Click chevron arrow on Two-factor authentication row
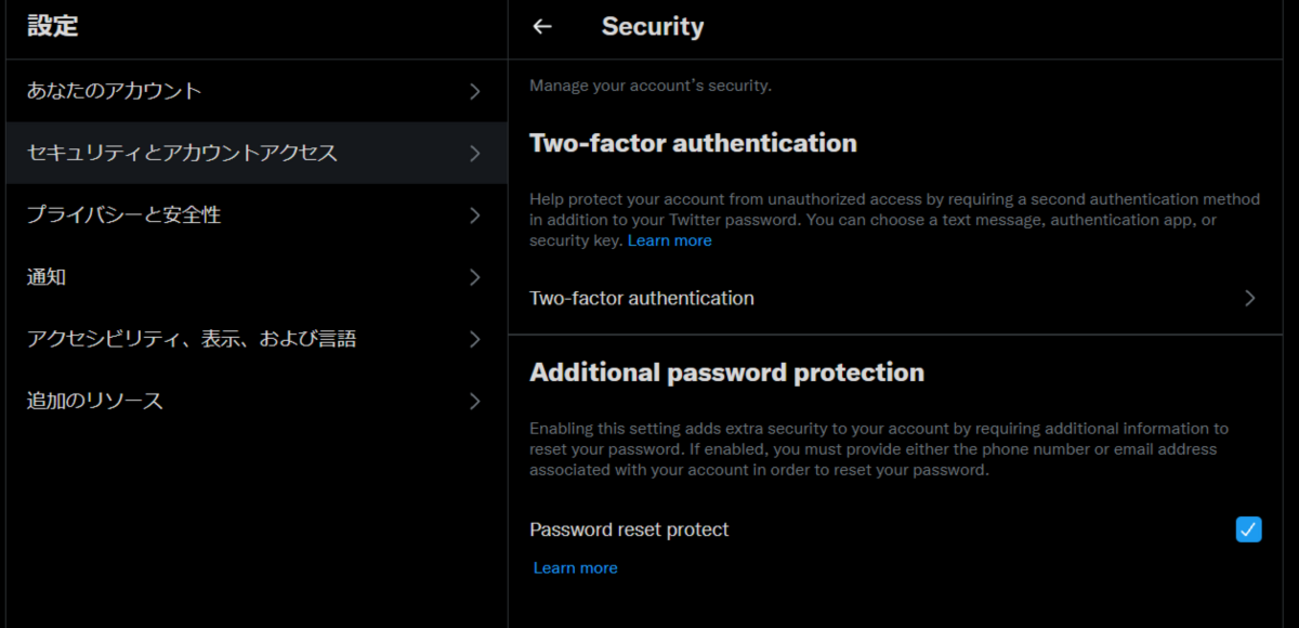Viewport: 1299px width, 628px height. [x=1249, y=298]
